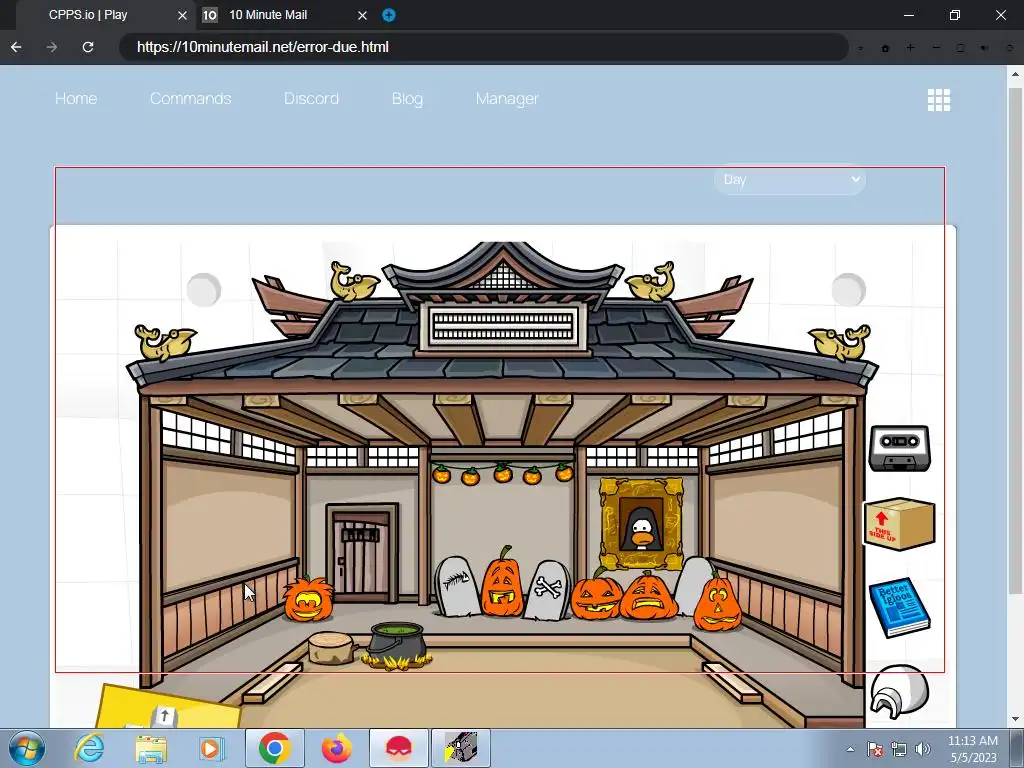The image size is (1024, 768).
Task: Open the Windows Start button
Action: [27, 748]
